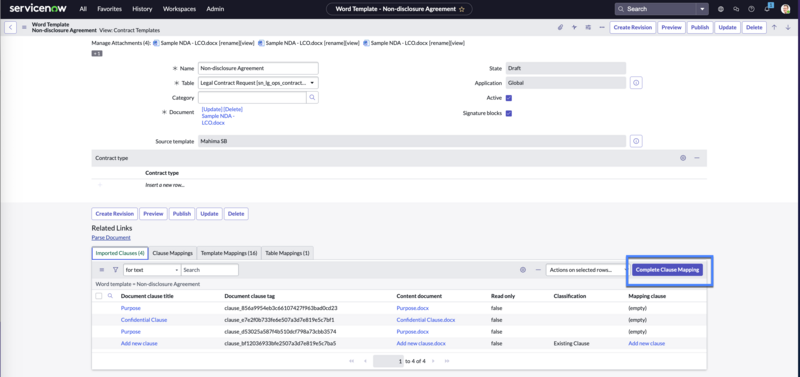Click Preview button above Related Links

coord(153,214)
